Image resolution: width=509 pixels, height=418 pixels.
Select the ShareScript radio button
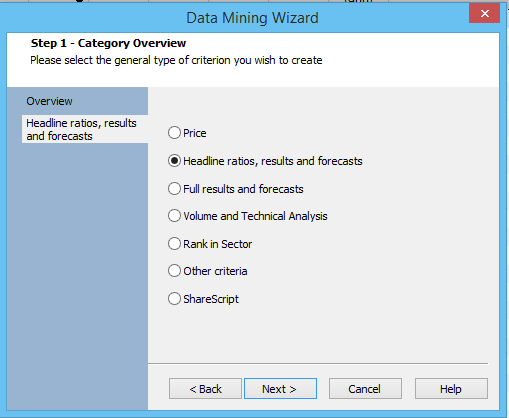tap(174, 299)
